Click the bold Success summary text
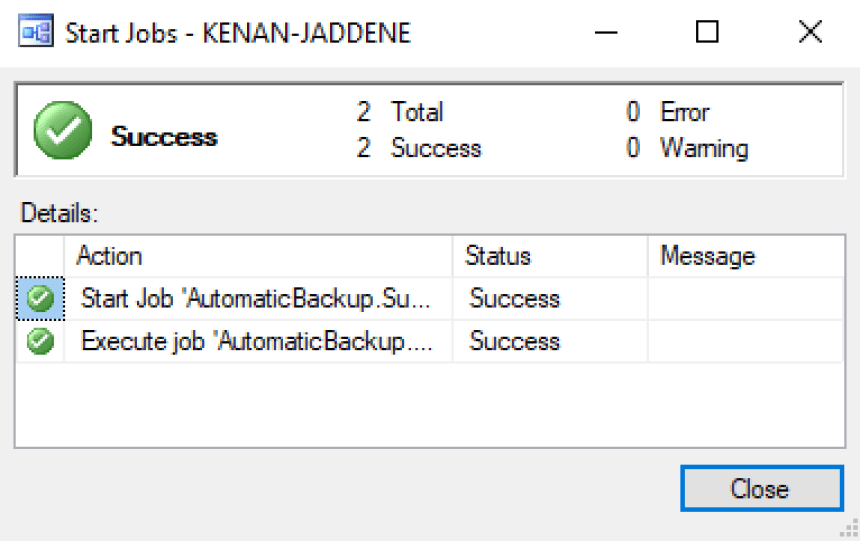 point(164,136)
